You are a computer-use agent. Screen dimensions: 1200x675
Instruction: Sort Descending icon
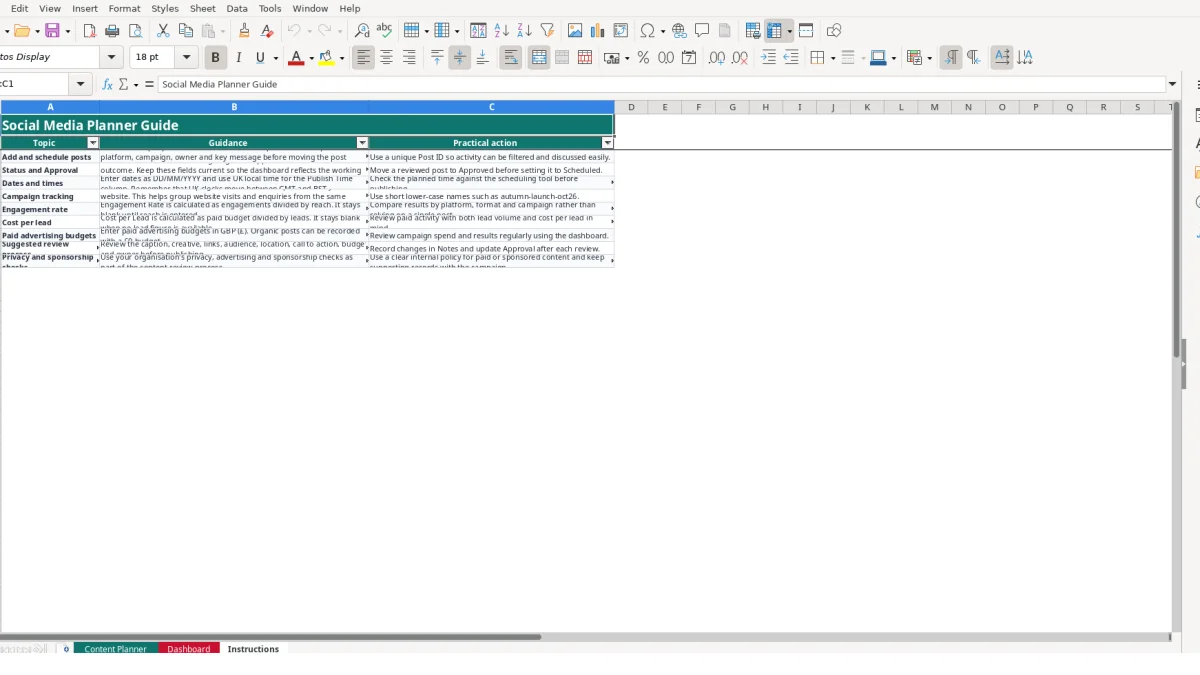click(x=524, y=31)
